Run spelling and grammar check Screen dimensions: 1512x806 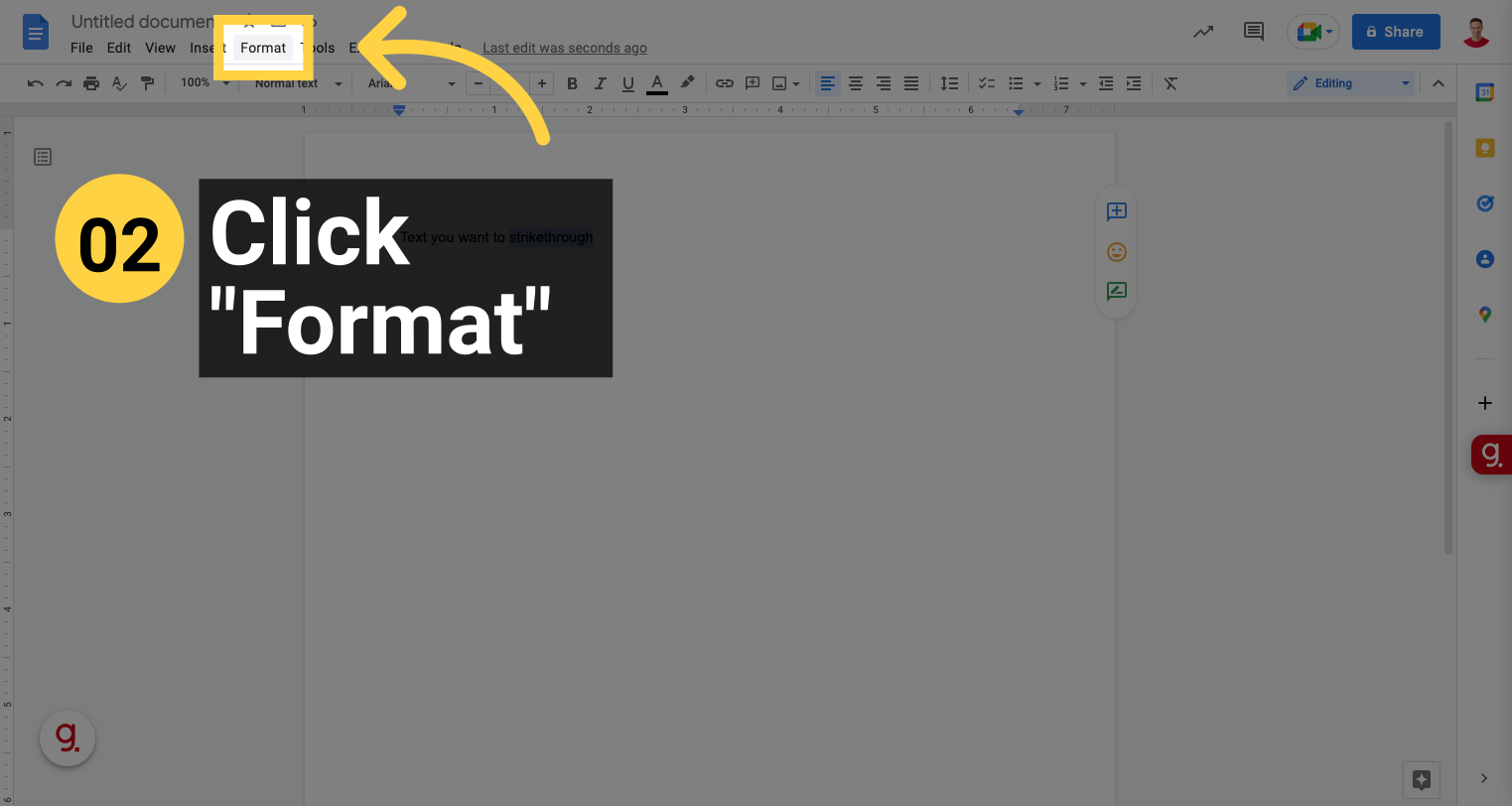[119, 83]
